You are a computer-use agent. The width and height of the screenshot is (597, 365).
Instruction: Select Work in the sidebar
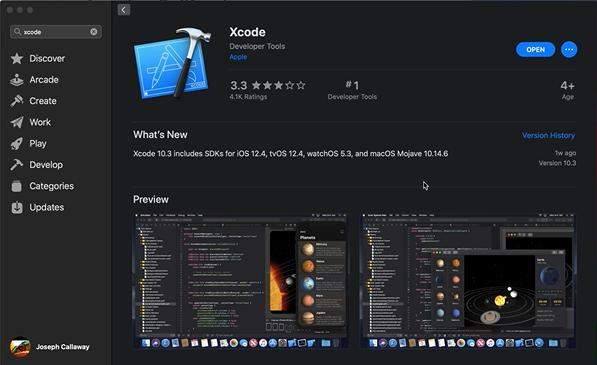(40, 122)
